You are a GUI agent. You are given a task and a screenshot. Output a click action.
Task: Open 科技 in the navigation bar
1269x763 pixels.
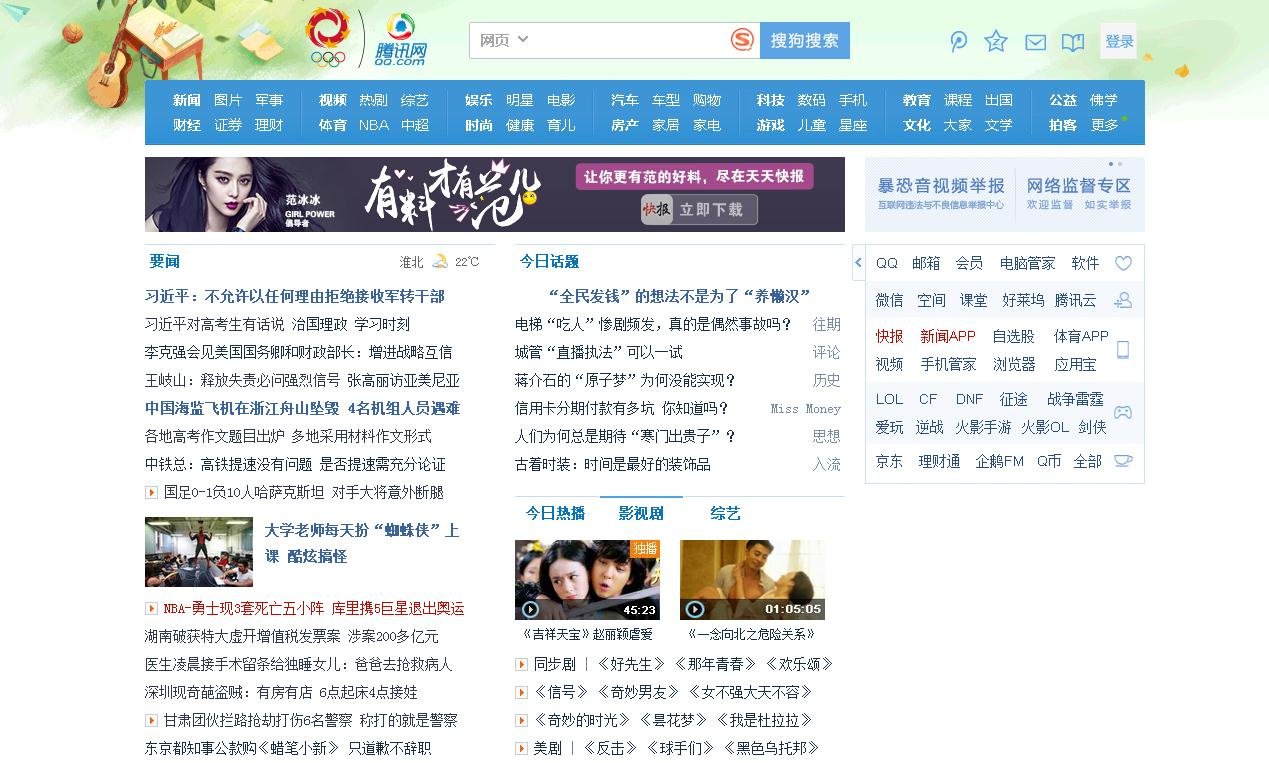click(x=770, y=100)
